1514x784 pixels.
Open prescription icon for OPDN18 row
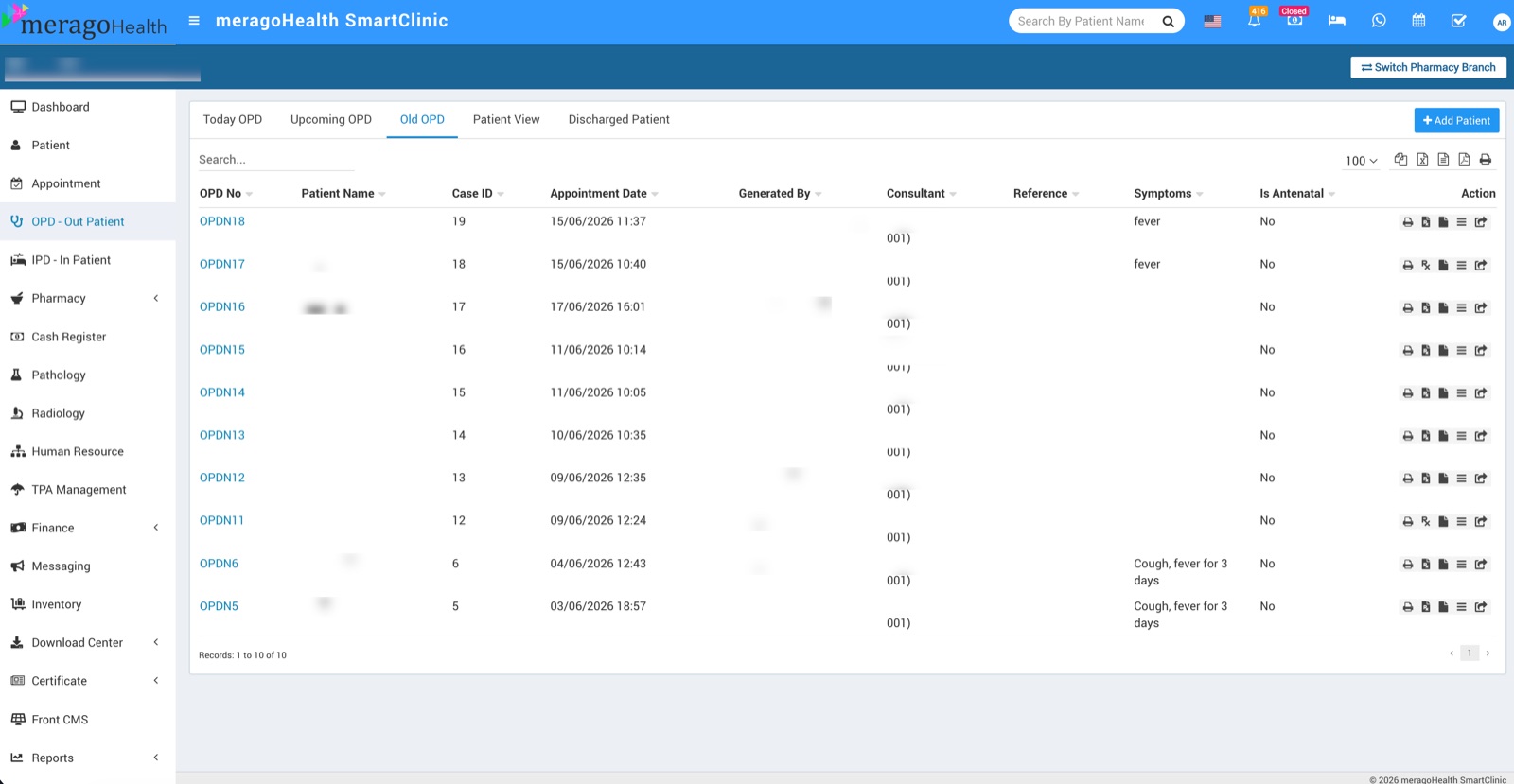click(1426, 222)
